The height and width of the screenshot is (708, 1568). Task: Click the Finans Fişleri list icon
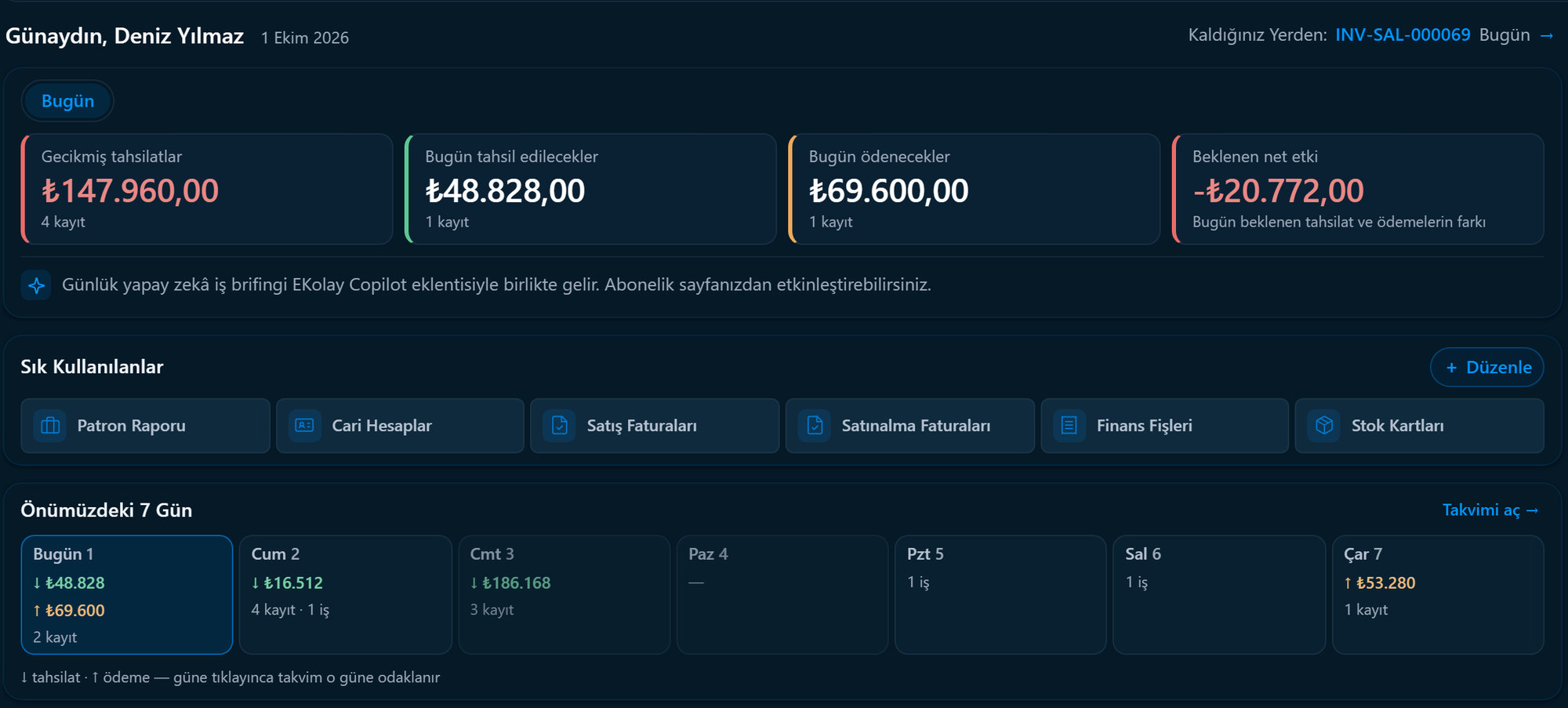pos(1069,426)
